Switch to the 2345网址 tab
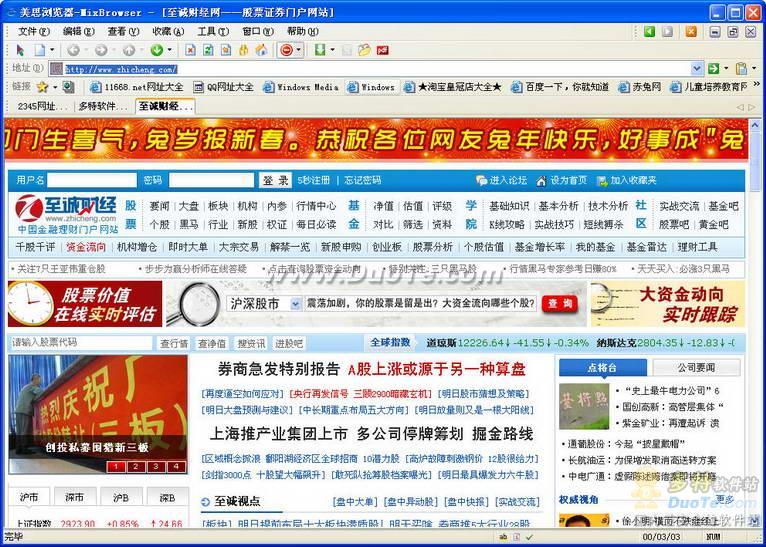Viewport: 766px width, 547px height. (42, 106)
